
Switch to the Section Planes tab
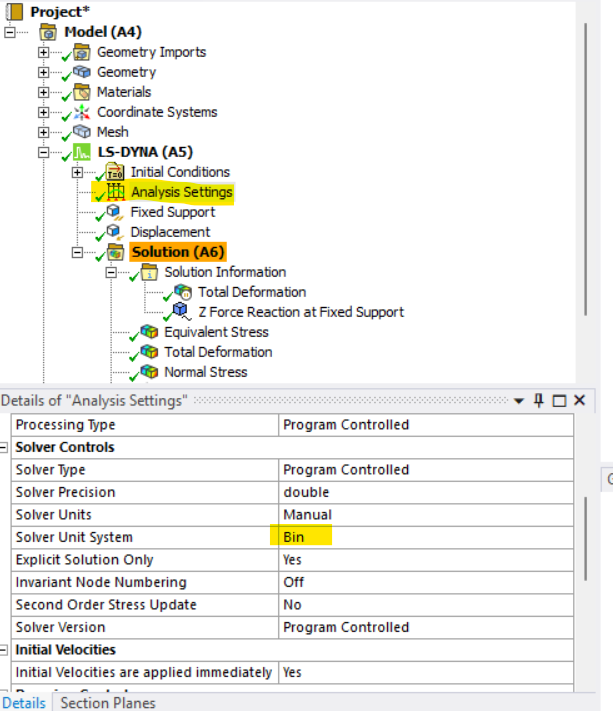click(x=108, y=702)
